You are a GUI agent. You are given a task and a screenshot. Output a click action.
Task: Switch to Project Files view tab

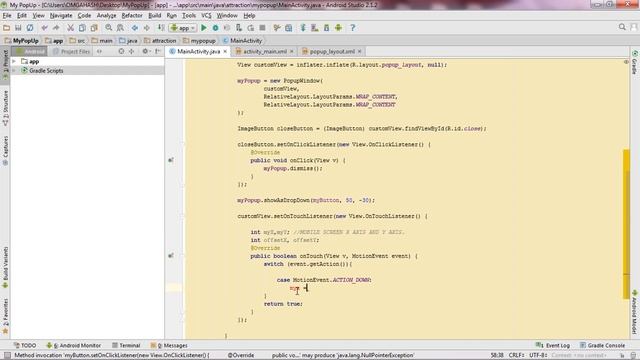(71, 51)
